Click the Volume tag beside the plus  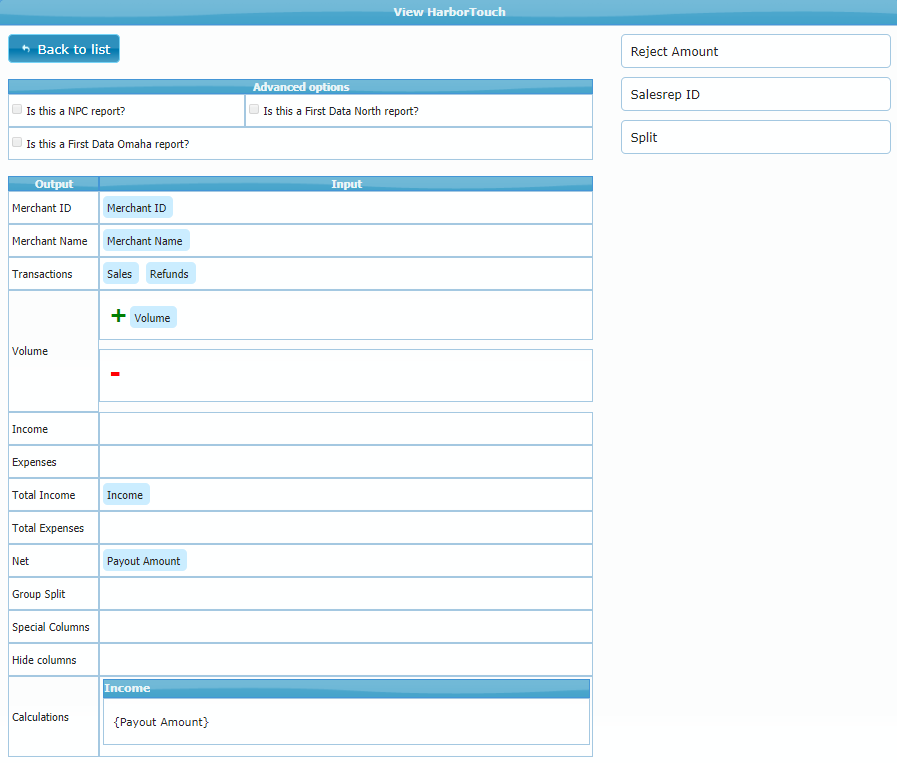(153, 318)
